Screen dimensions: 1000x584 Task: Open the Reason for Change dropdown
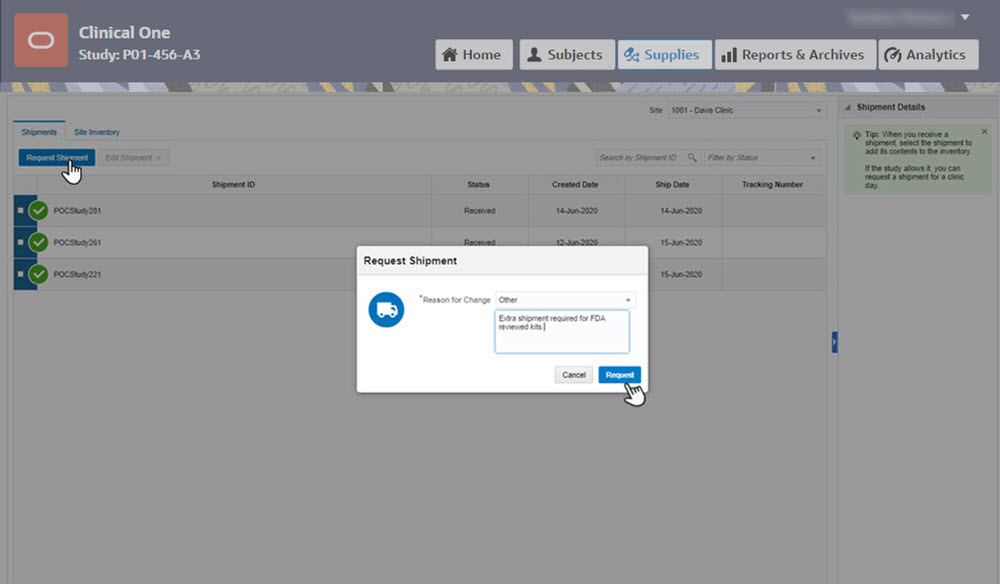tap(565, 300)
